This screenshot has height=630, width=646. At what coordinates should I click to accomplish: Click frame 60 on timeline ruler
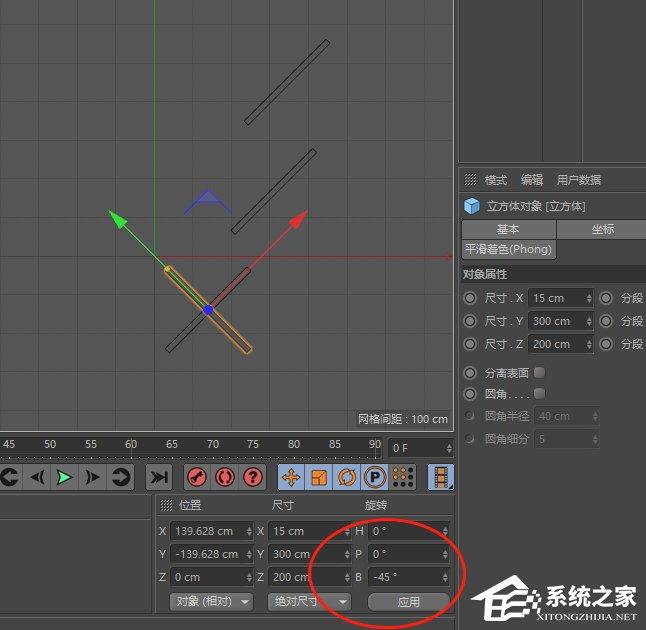(x=131, y=444)
